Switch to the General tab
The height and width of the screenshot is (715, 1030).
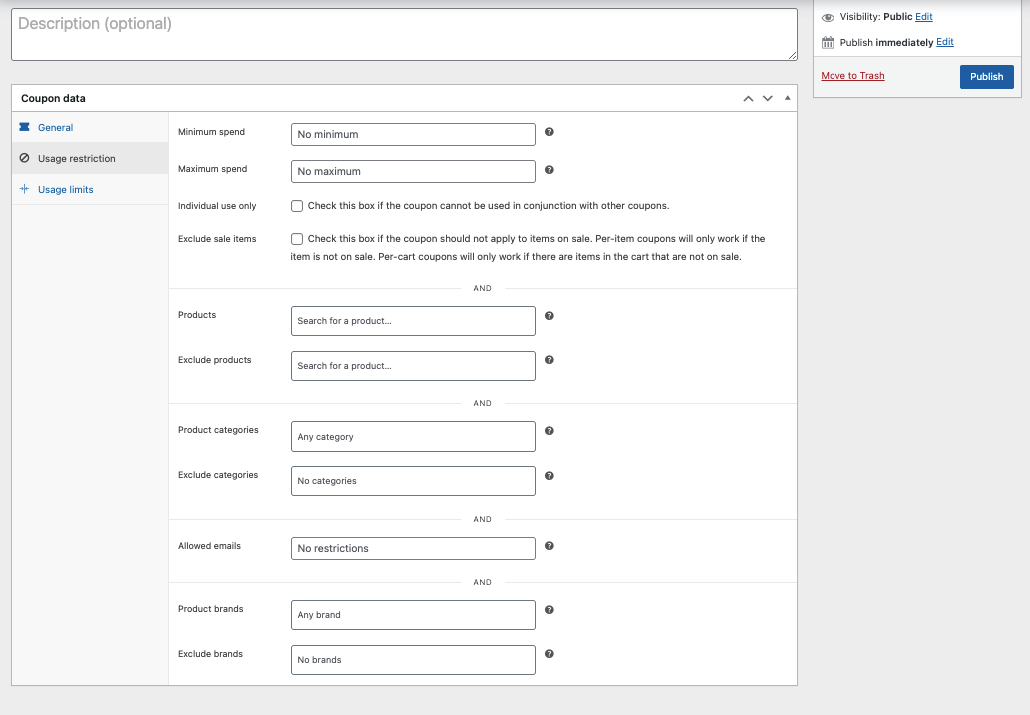[55, 128]
